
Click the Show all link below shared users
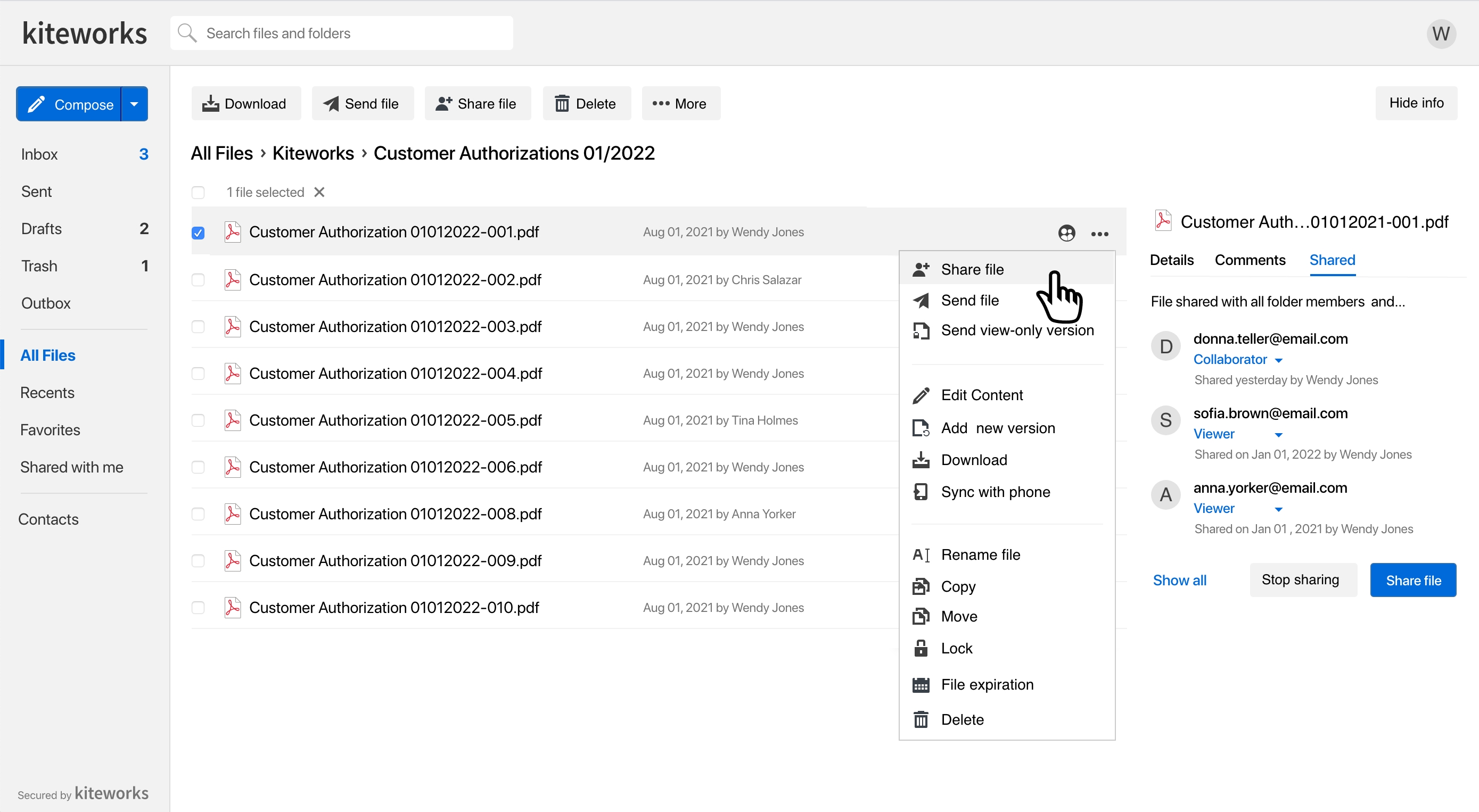pos(1180,579)
